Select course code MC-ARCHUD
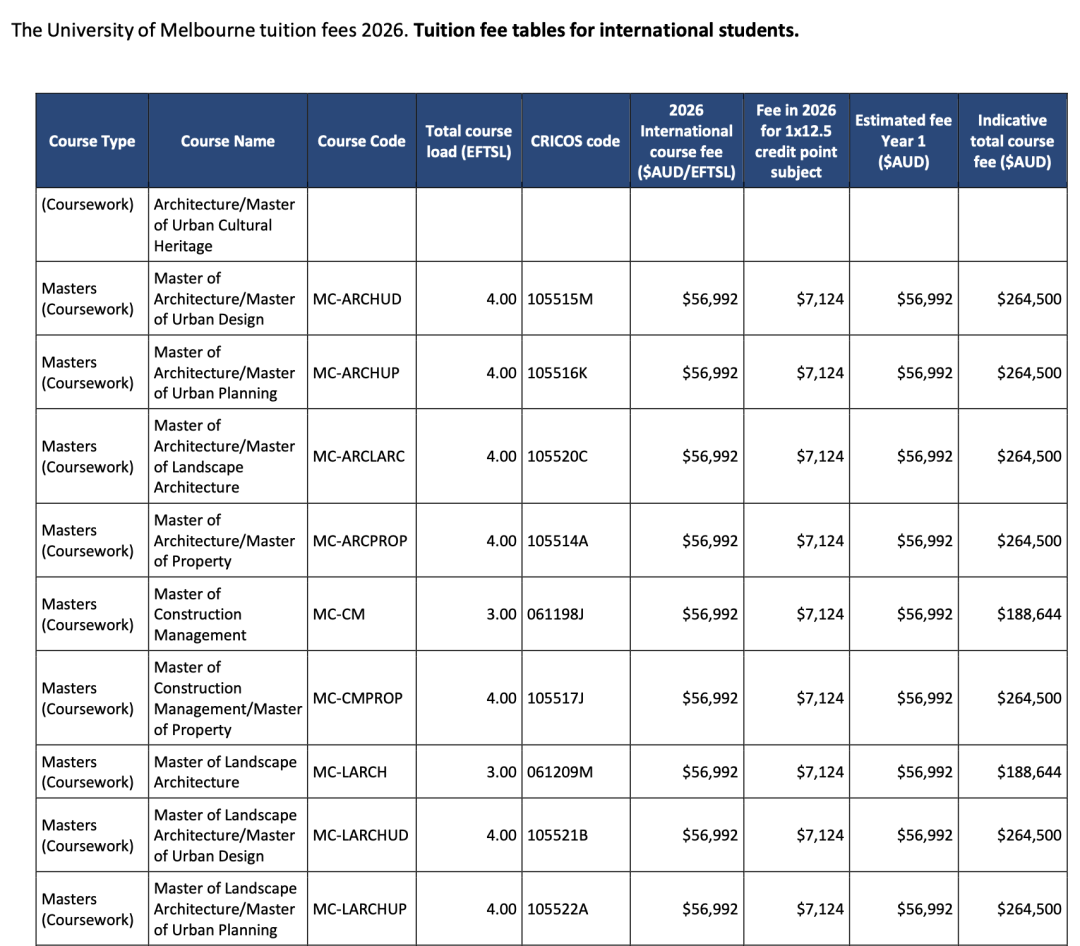Image resolution: width=1080 pixels, height=946 pixels. click(357, 299)
